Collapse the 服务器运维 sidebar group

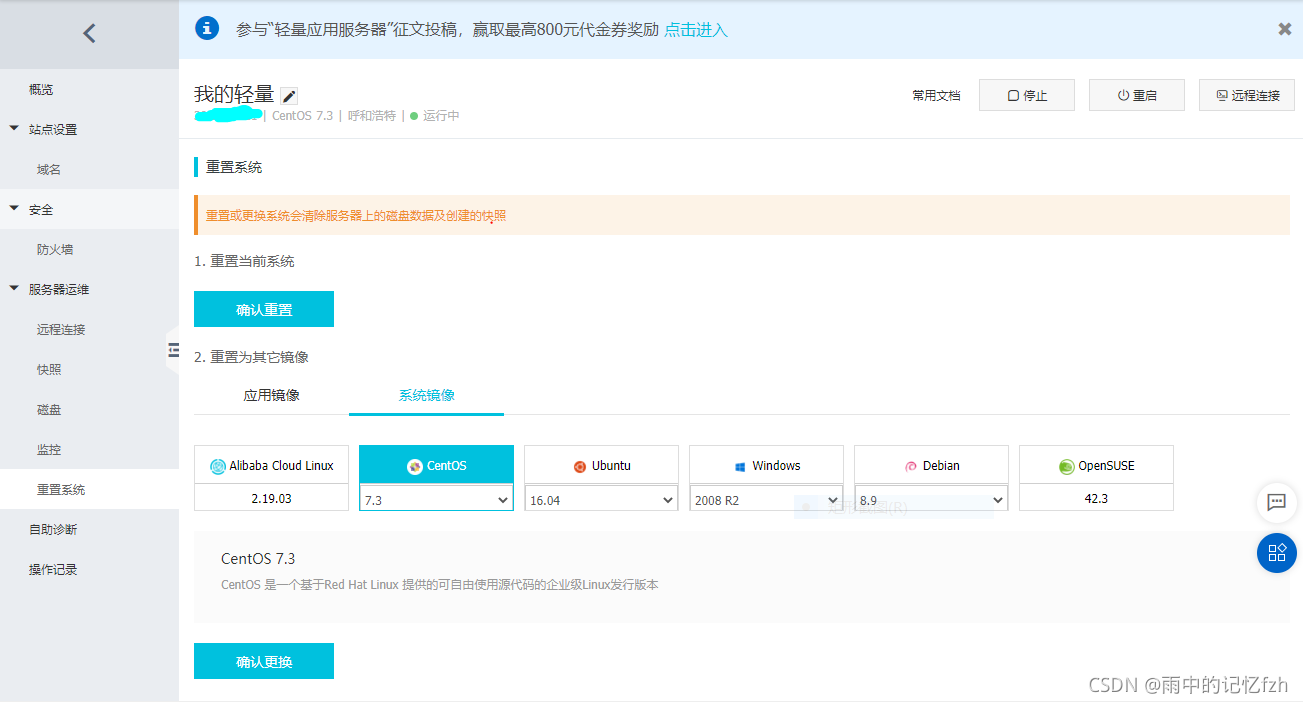[x=14, y=289]
